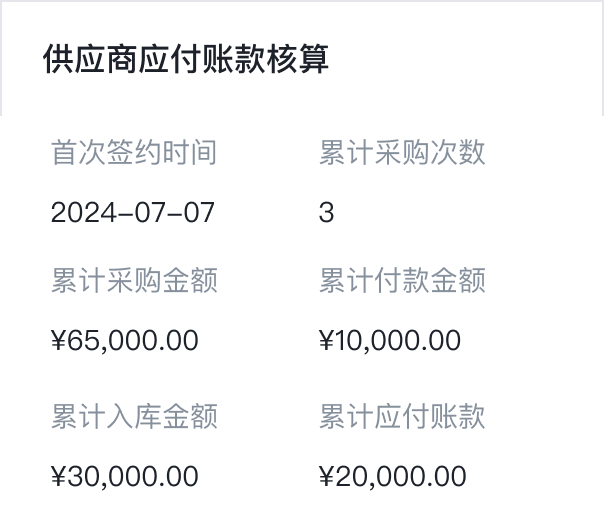Select the signing date 2024-07-07
This screenshot has height=530, width=604.
pyautogui.click(x=133, y=213)
